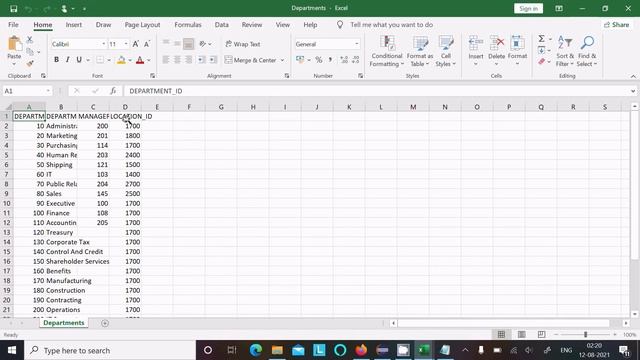Image resolution: width=640 pixels, height=360 pixels.
Task: Click the Share button
Action: pos(616,24)
